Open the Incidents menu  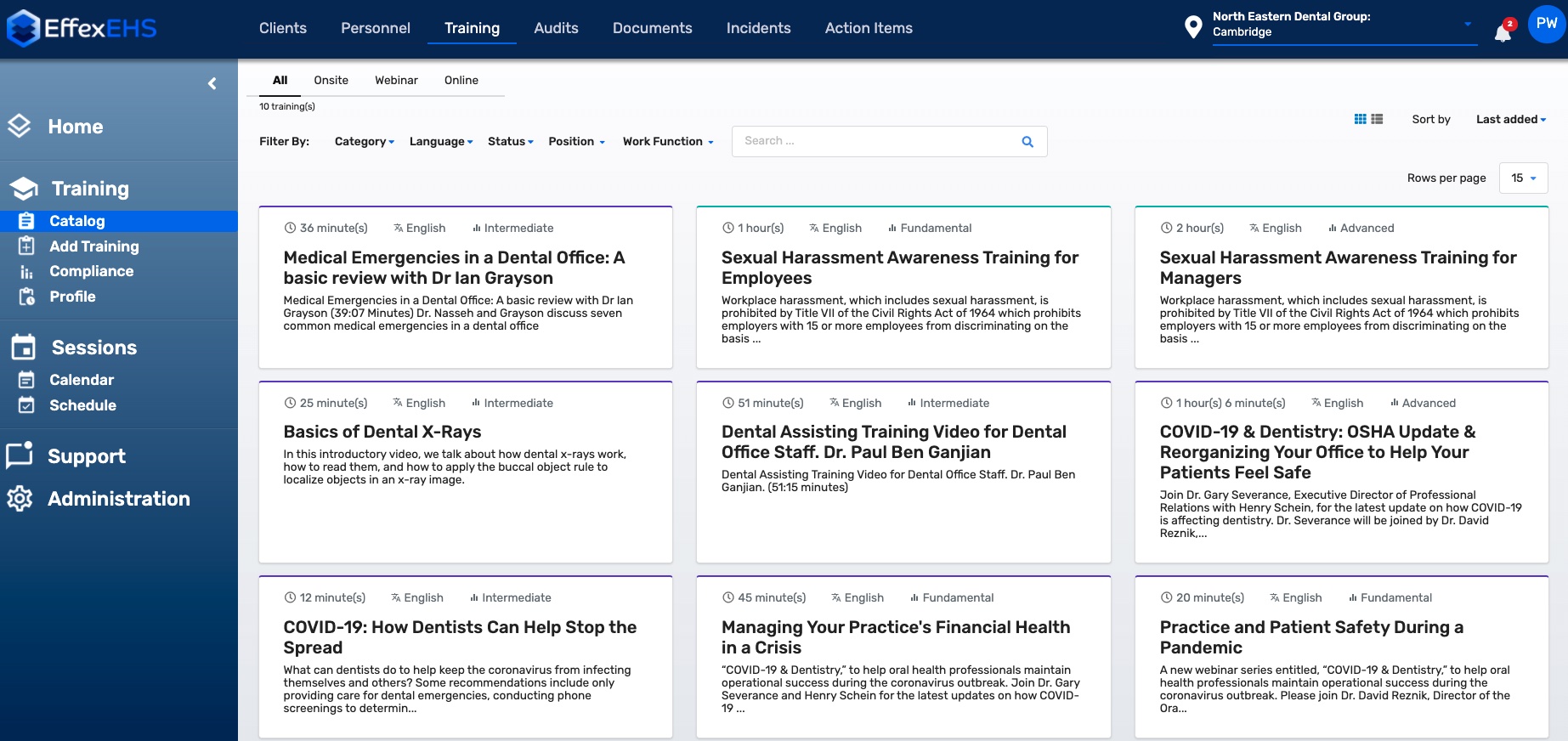point(759,28)
